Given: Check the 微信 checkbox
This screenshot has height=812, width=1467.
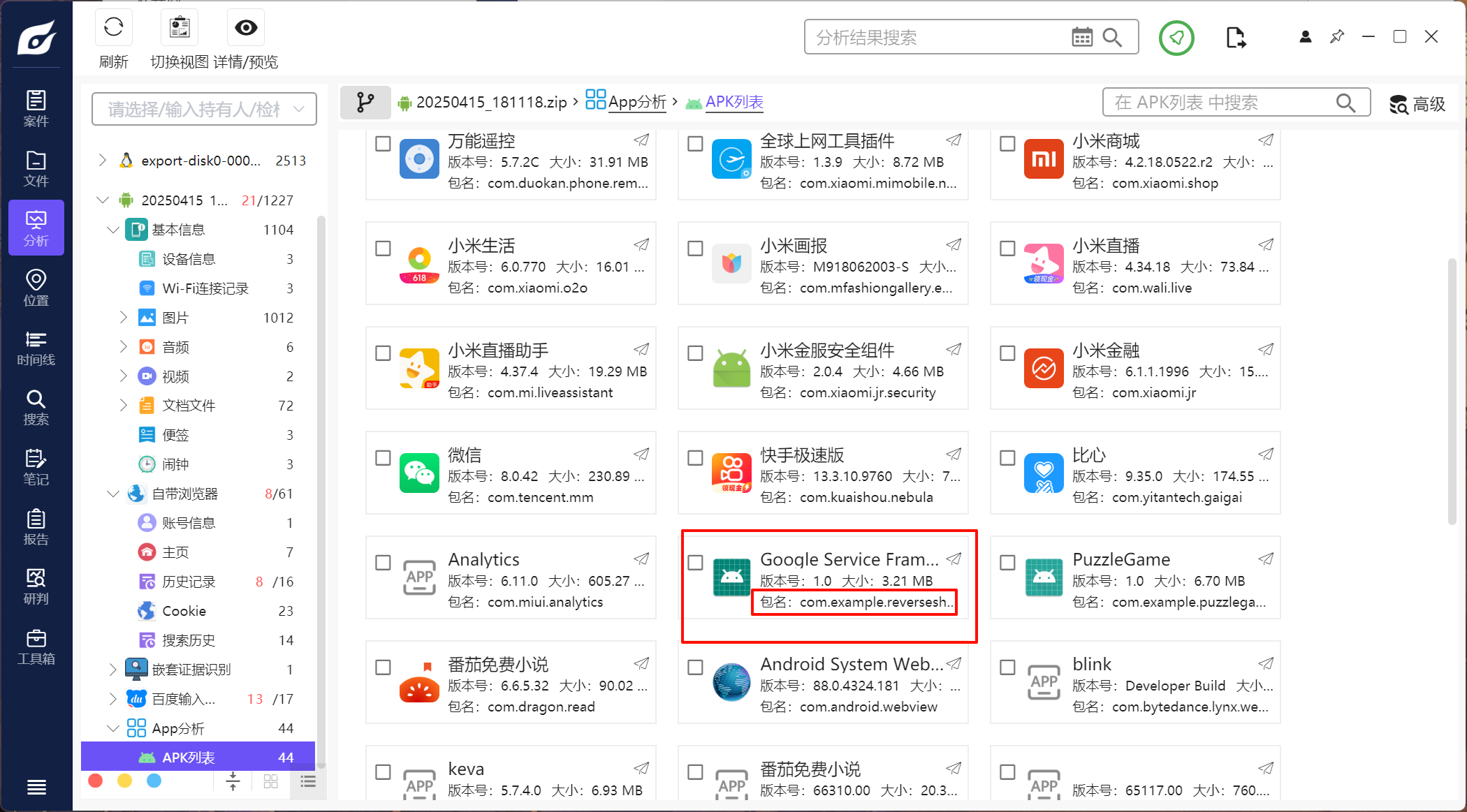Looking at the screenshot, I should [x=383, y=458].
